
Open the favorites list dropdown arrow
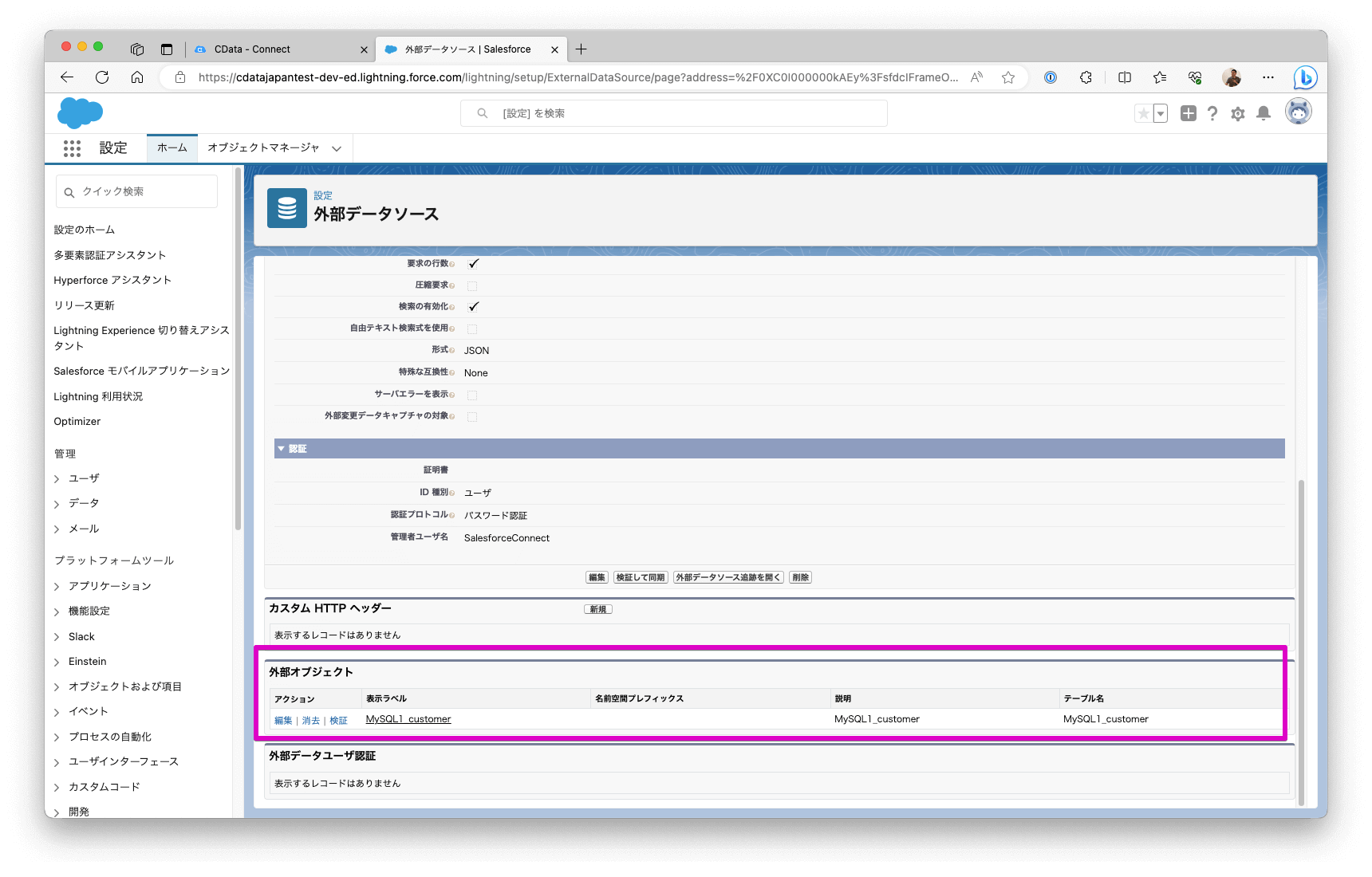click(x=1161, y=113)
